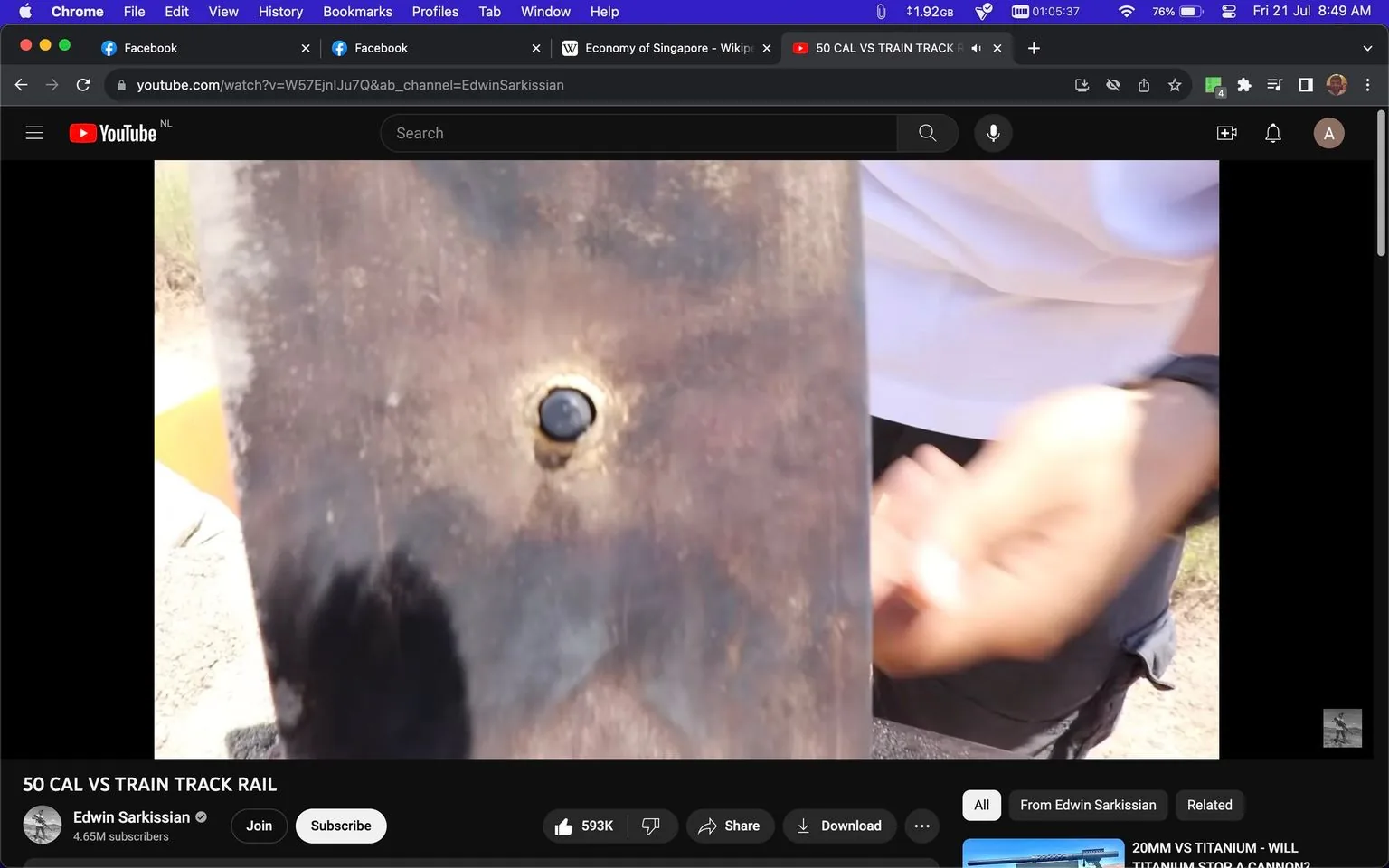Open the video's more actions menu
This screenshot has width=1389, height=868.
tap(921, 826)
